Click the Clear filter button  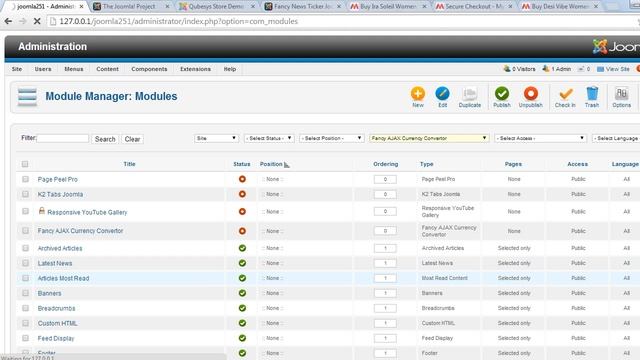[x=132, y=139]
